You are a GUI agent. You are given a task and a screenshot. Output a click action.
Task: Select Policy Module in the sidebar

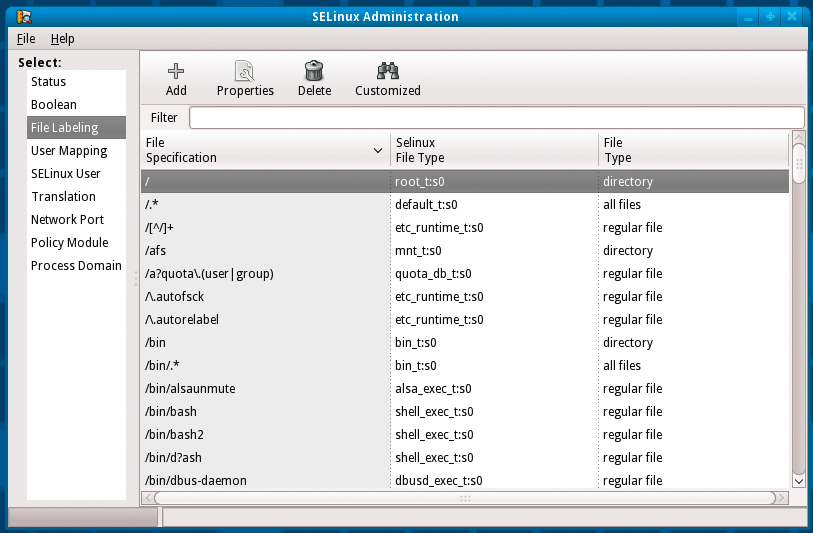tap(76, 242)
